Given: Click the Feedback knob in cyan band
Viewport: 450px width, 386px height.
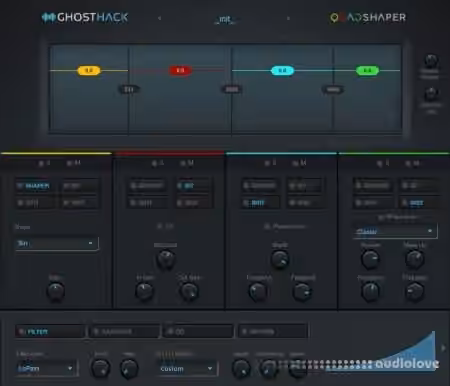Looking at the screenshot, I should click(302, 291).
